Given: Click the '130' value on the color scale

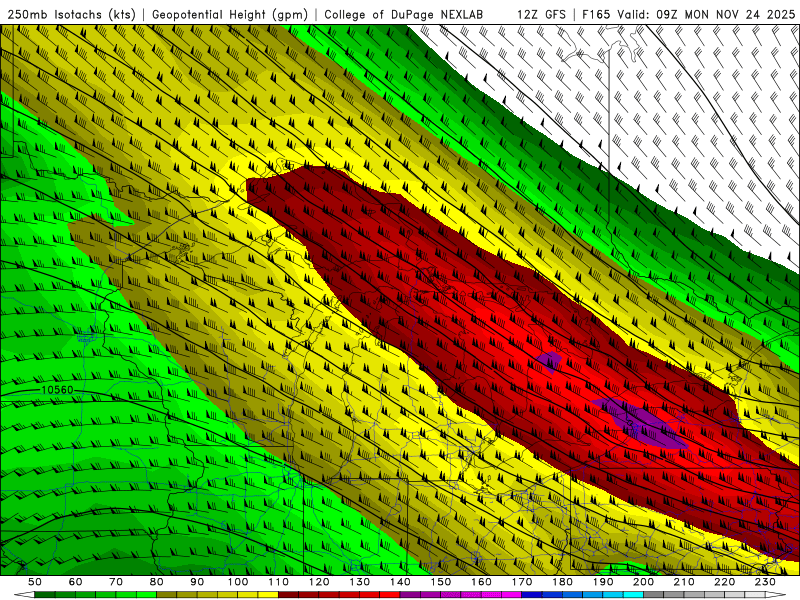Looking at the screenshot, I should tap(360, 582).
